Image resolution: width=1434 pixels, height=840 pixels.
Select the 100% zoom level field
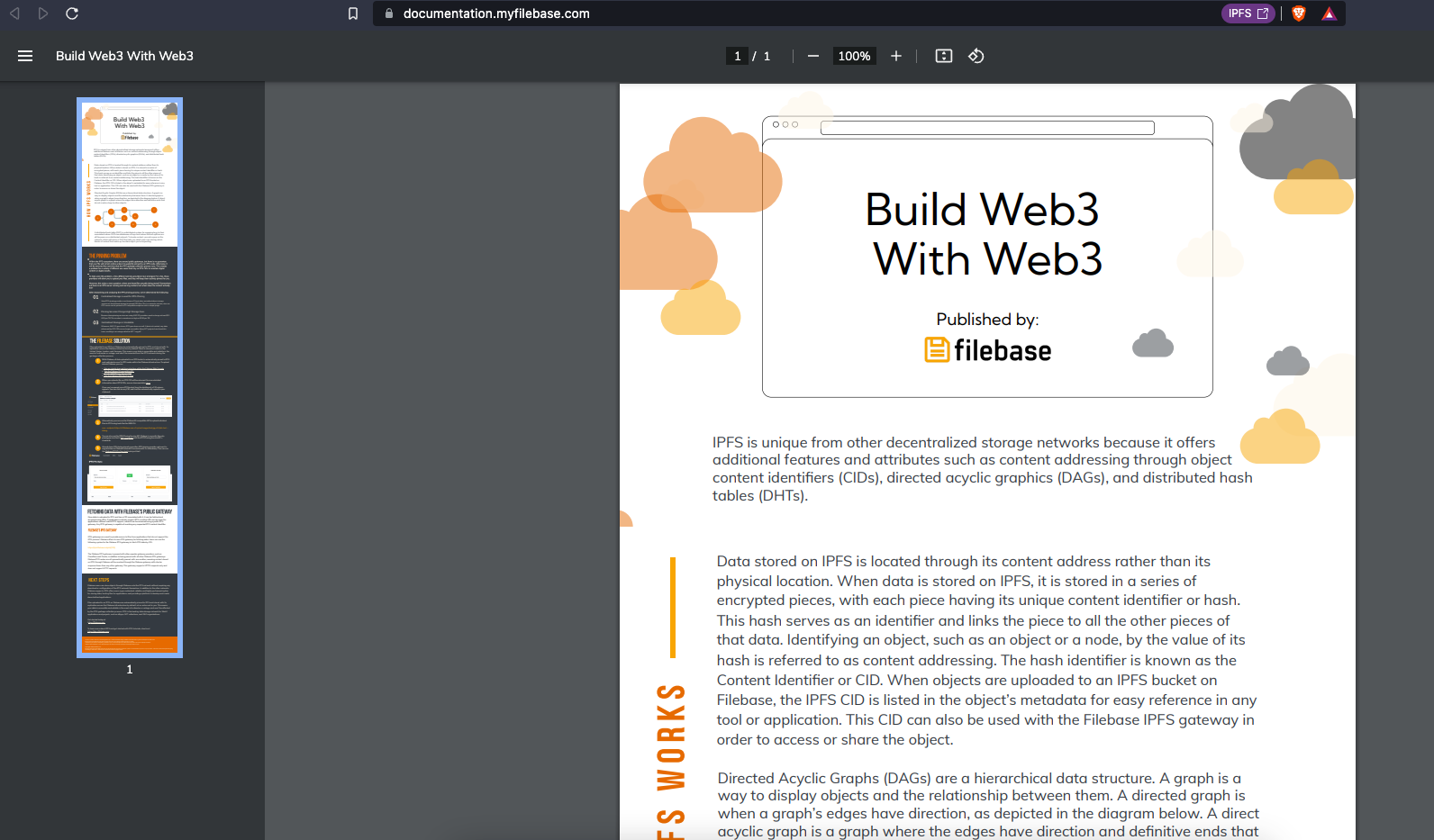tap(854, 56)
